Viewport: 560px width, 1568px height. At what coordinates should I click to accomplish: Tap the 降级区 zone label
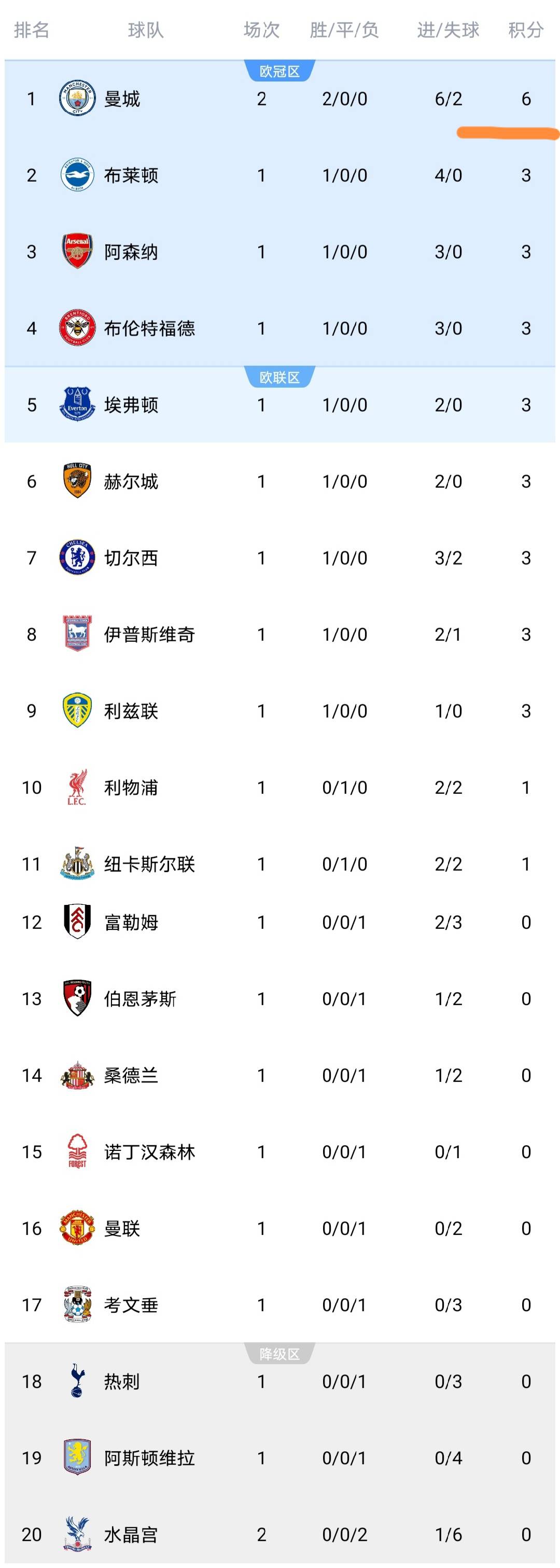click(x=279, y=1354)
